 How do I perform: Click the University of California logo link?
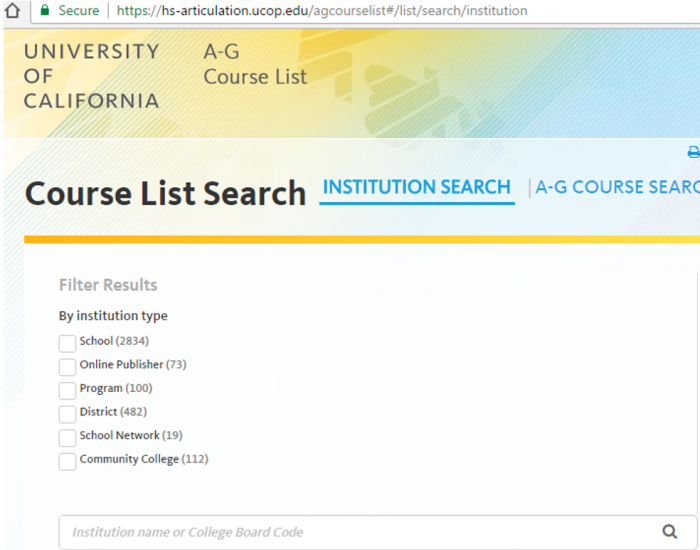coord(91,76)
